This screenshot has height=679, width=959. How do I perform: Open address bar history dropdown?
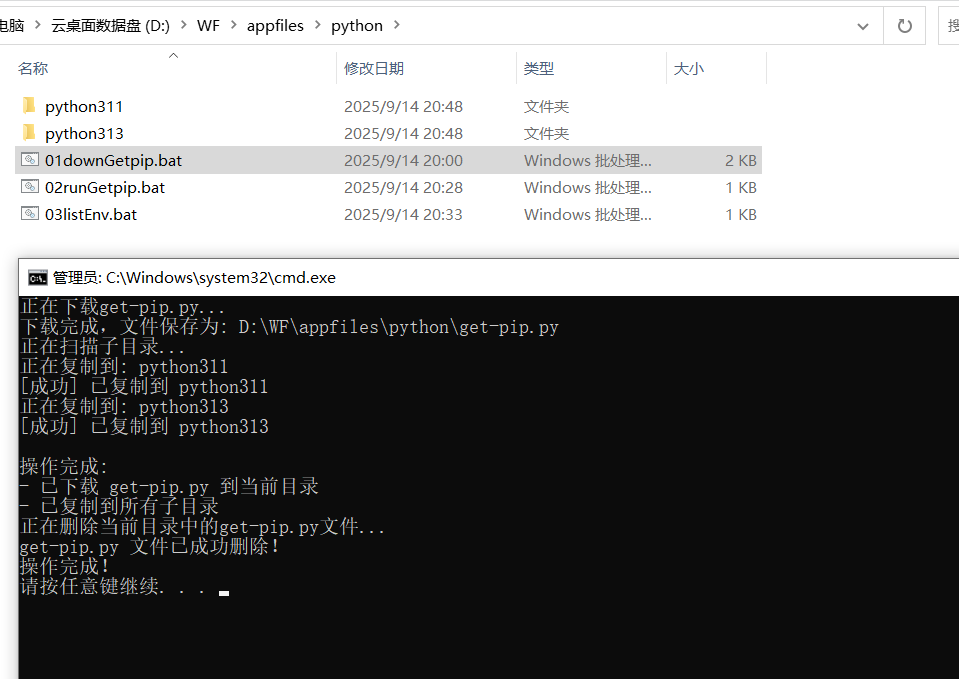862,26
